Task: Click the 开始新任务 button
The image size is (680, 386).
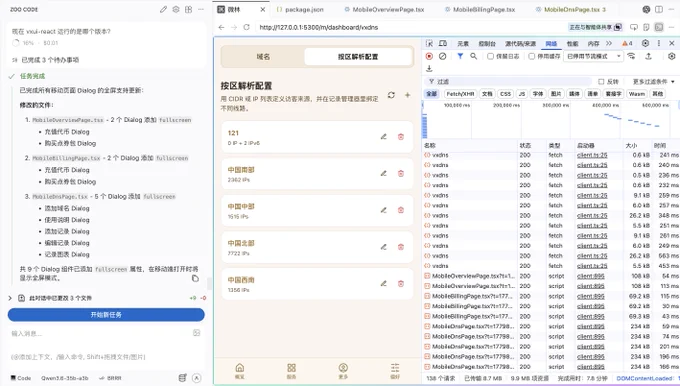Action: point(106,315)
